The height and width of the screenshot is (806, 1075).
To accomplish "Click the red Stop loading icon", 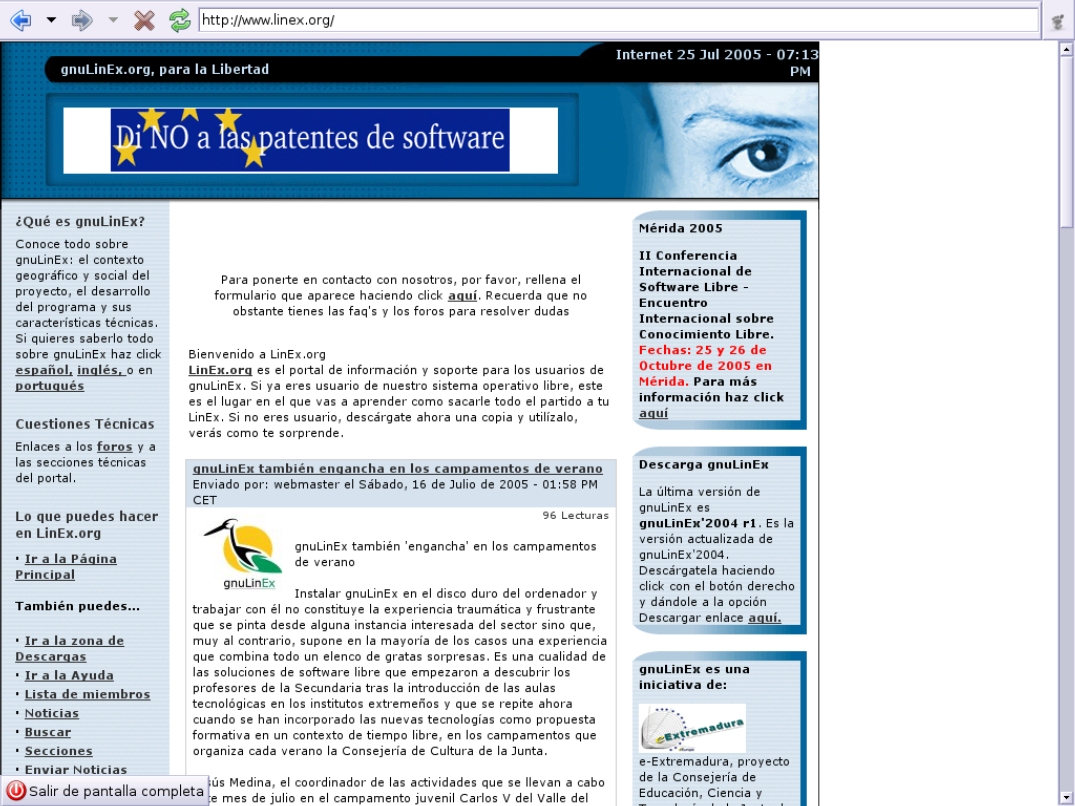I will (x=144, y=20).
